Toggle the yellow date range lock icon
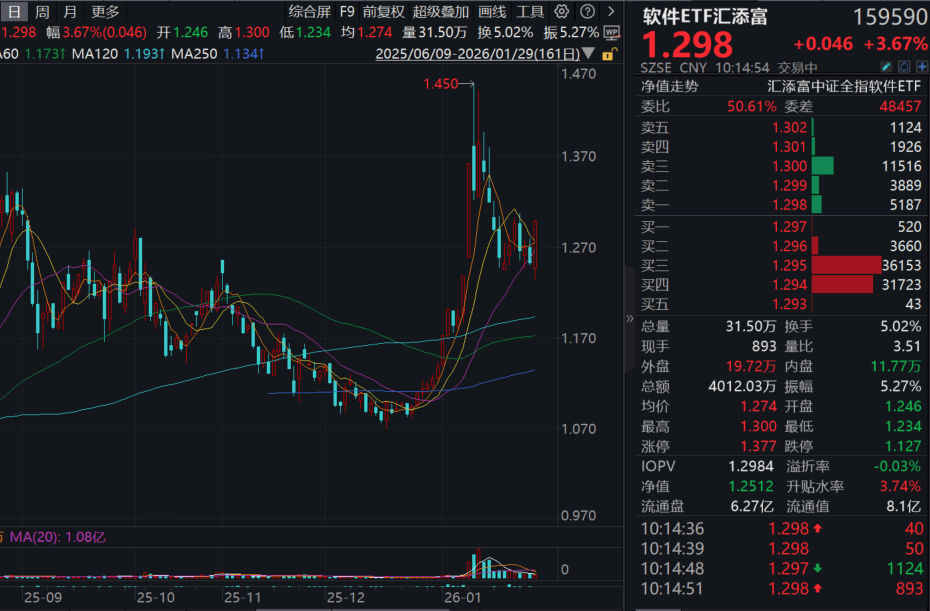The height and width of the screenshot is (611, 930). click(609, 55)
